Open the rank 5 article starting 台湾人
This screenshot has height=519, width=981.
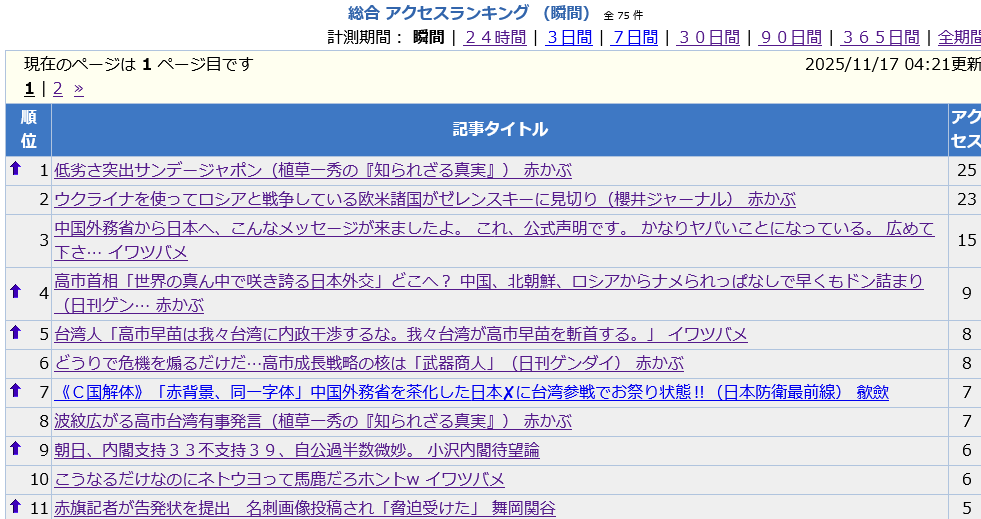point(400,334)
